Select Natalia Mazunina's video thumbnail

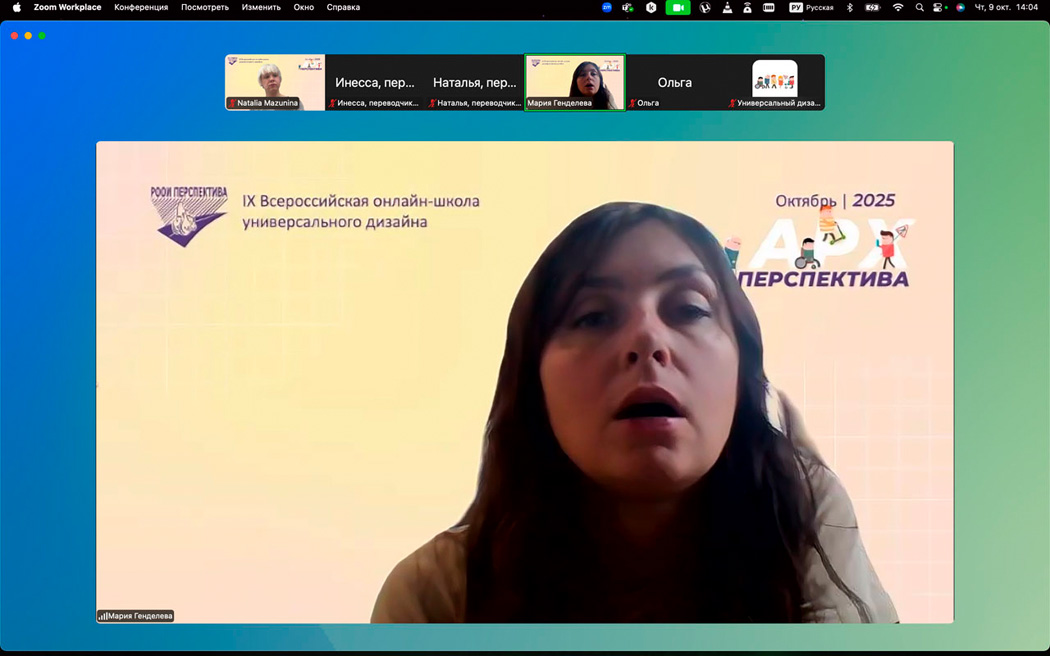(275, 81)
